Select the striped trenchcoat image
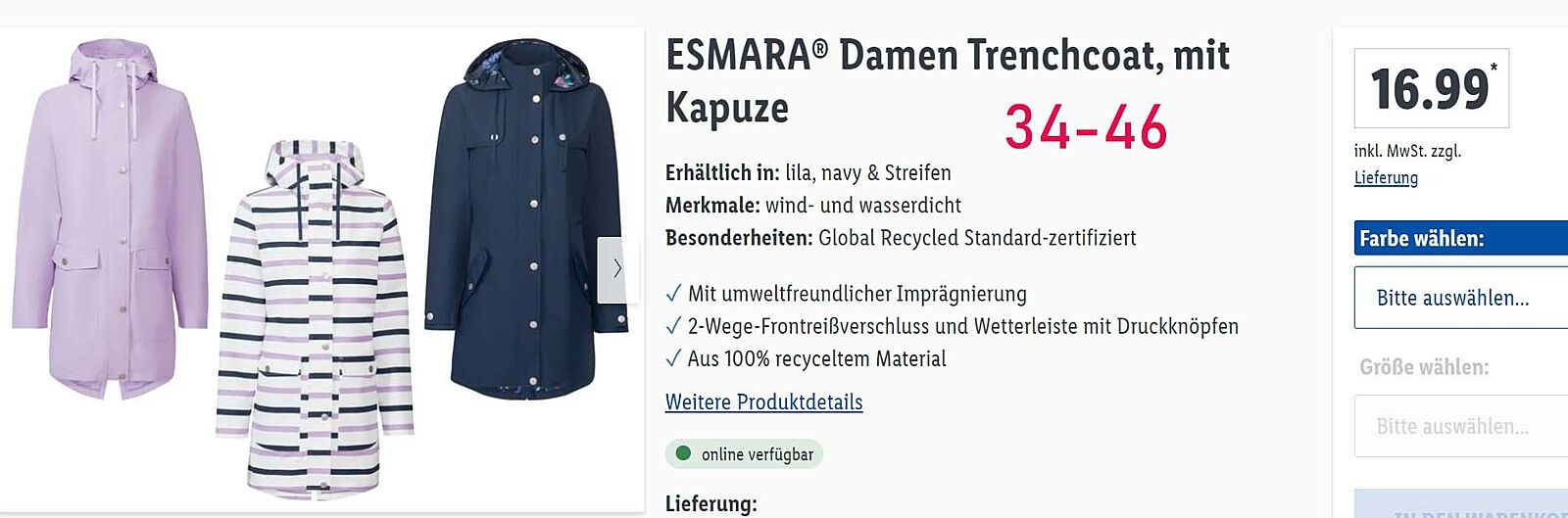Screen dimensions: 1568x518 coord(314,319)
